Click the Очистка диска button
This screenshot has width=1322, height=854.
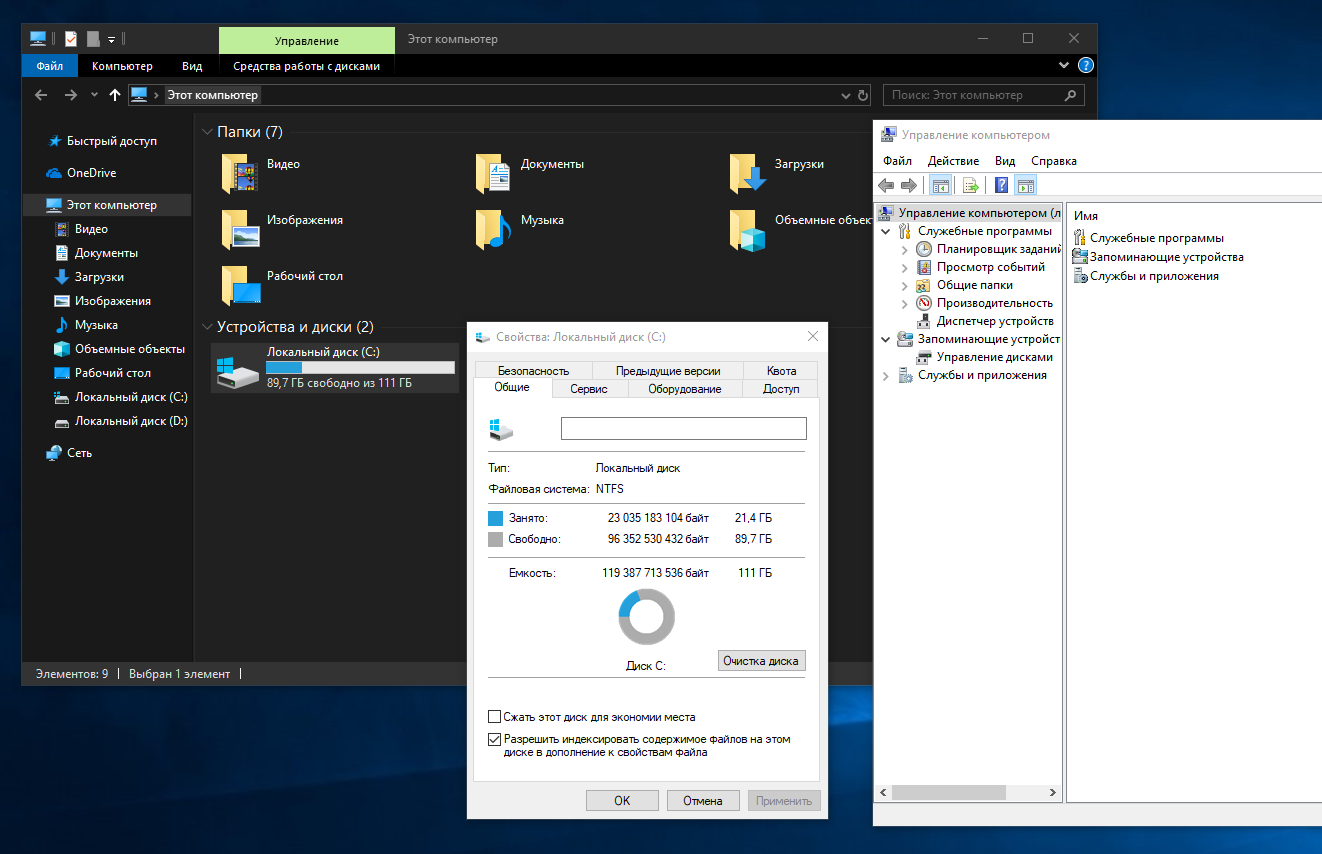coord(762,661)
